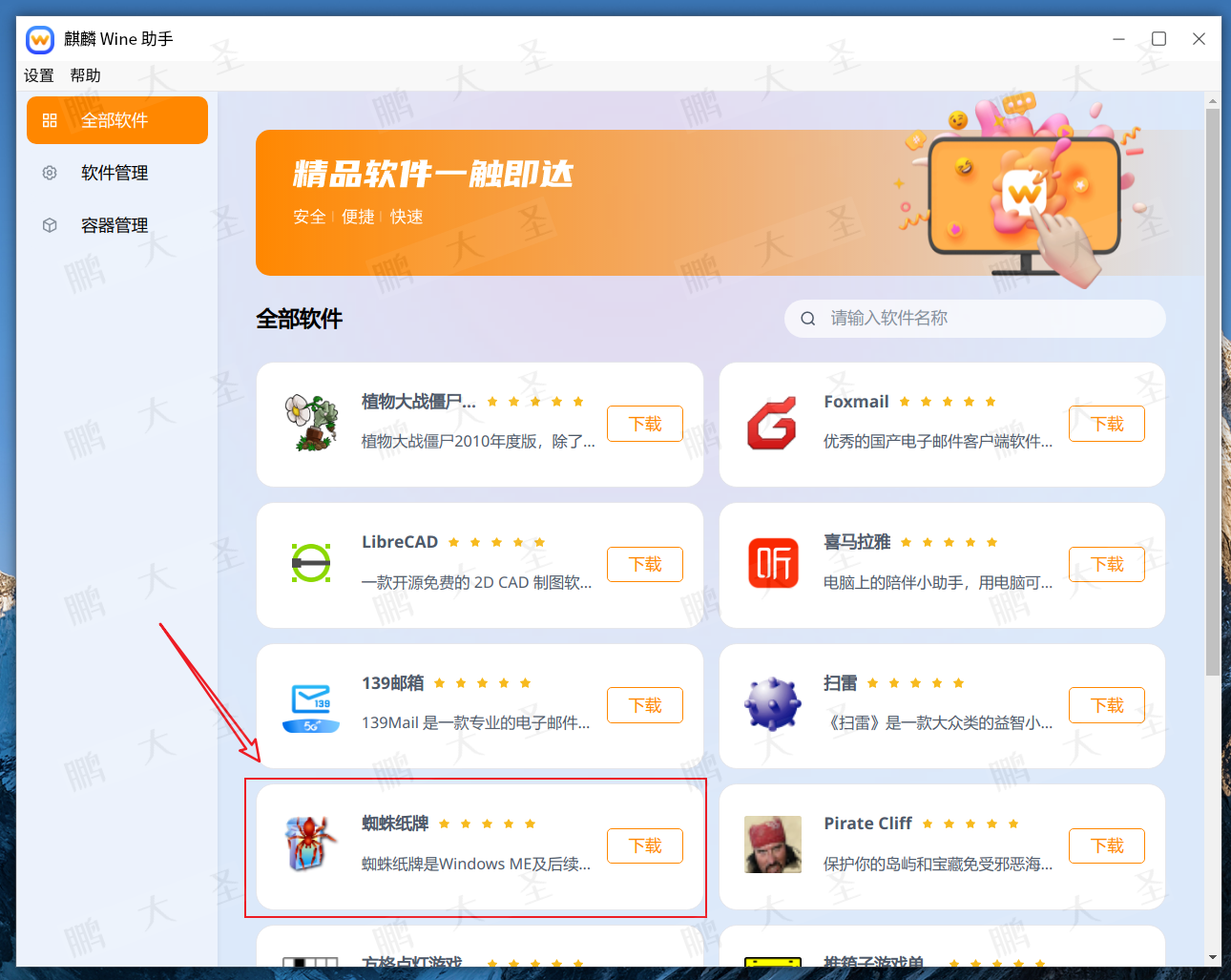Download 139邮箱

coord(645,705)
